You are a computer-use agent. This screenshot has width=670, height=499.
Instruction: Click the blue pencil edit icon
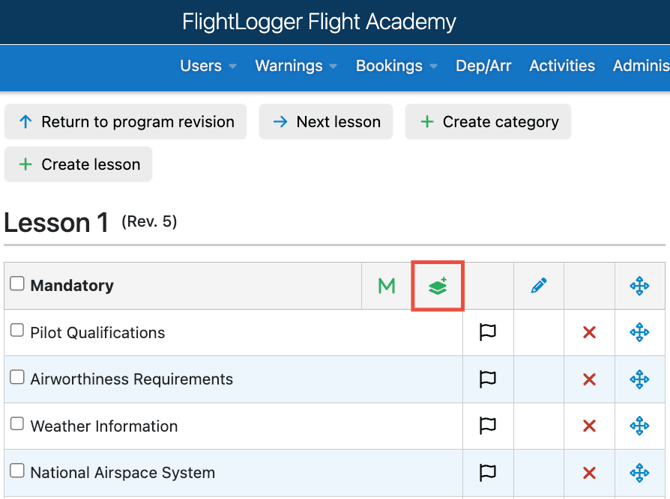coord(539,286)
